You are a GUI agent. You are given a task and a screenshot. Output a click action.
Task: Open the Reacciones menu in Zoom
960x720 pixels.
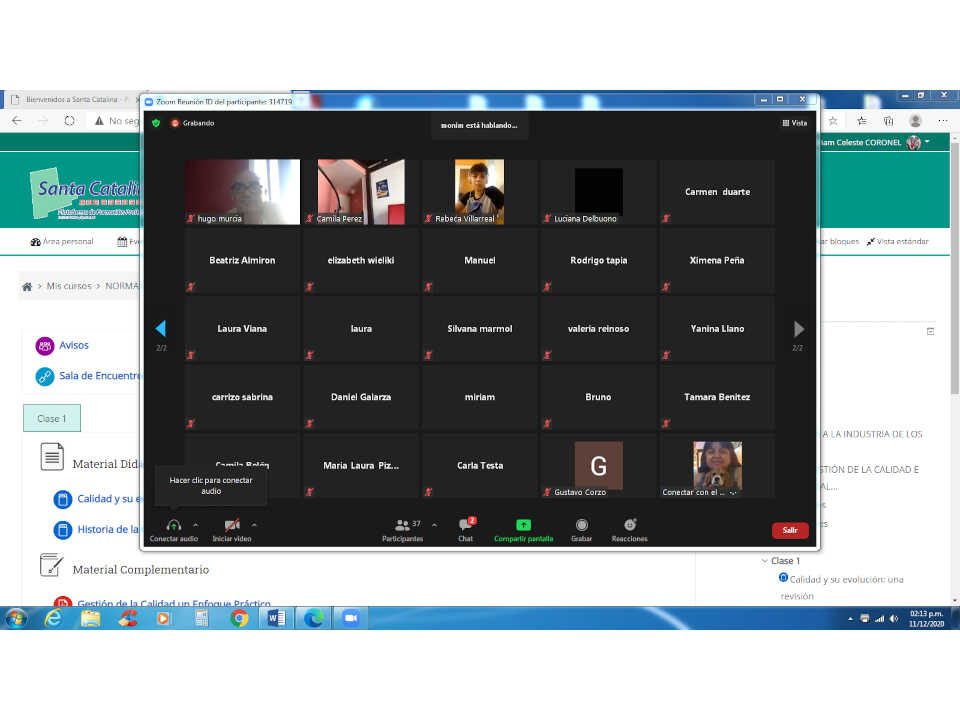click(x=629, y=530)
